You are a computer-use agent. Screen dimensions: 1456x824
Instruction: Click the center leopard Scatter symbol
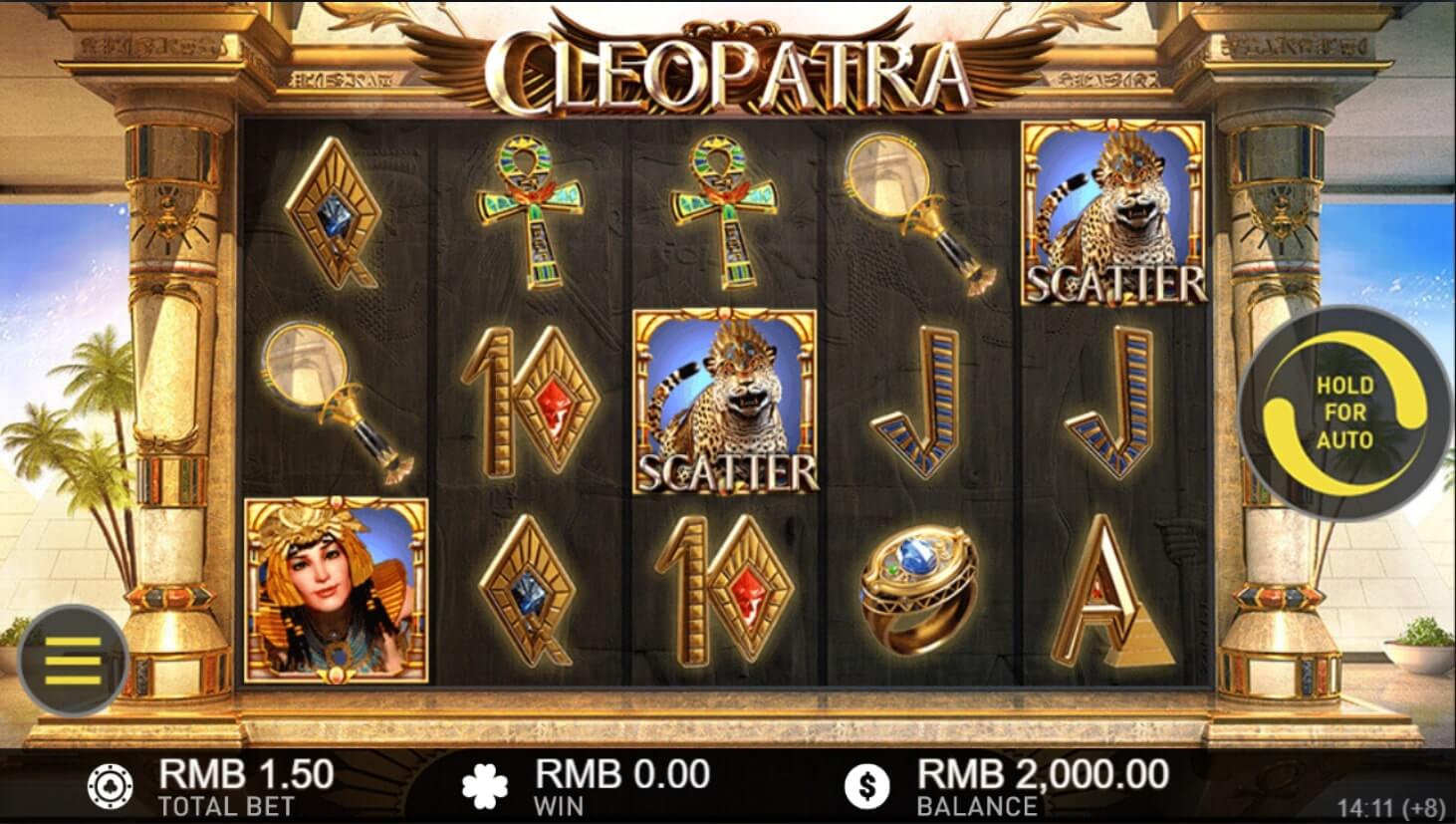point(725,402)
